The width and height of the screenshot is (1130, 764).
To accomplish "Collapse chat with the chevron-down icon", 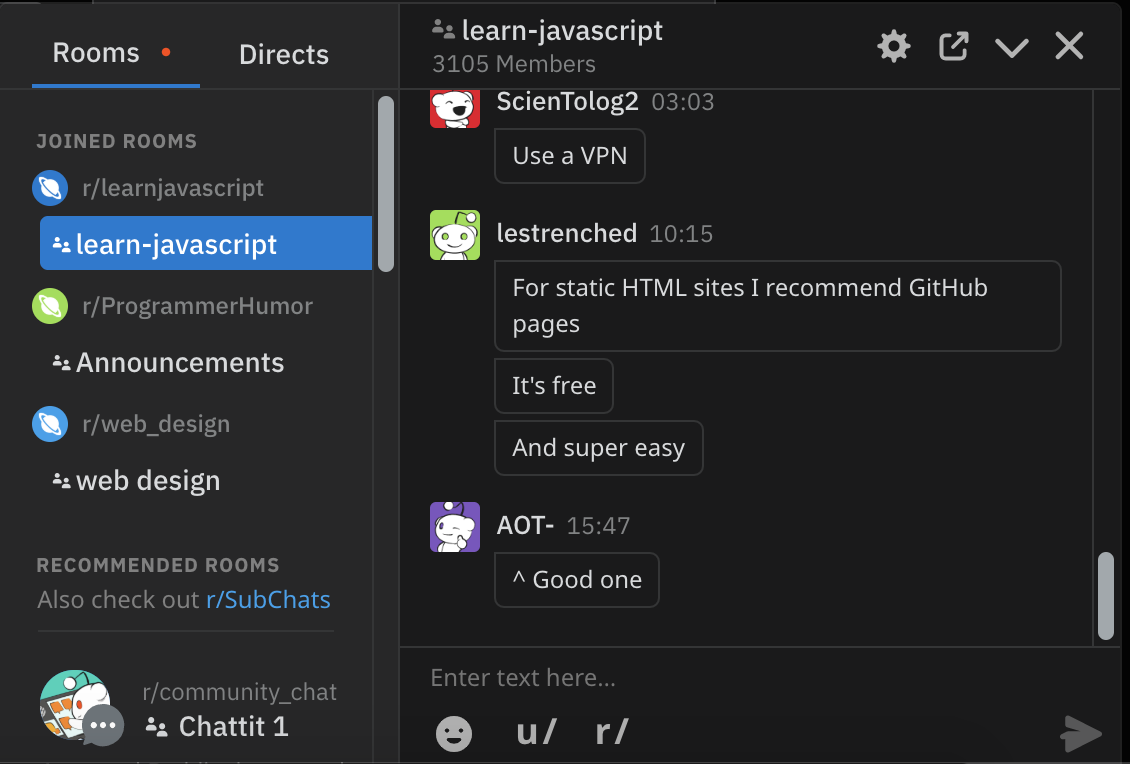I will coord(1012,47).
